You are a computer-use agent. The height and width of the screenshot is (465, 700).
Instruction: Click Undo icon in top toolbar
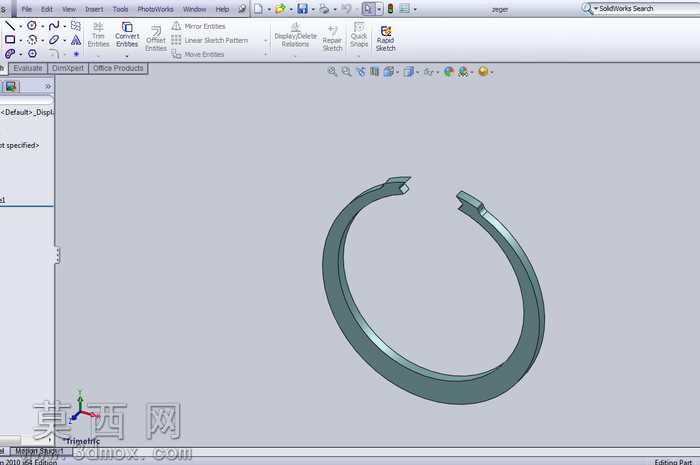point(346,8)
